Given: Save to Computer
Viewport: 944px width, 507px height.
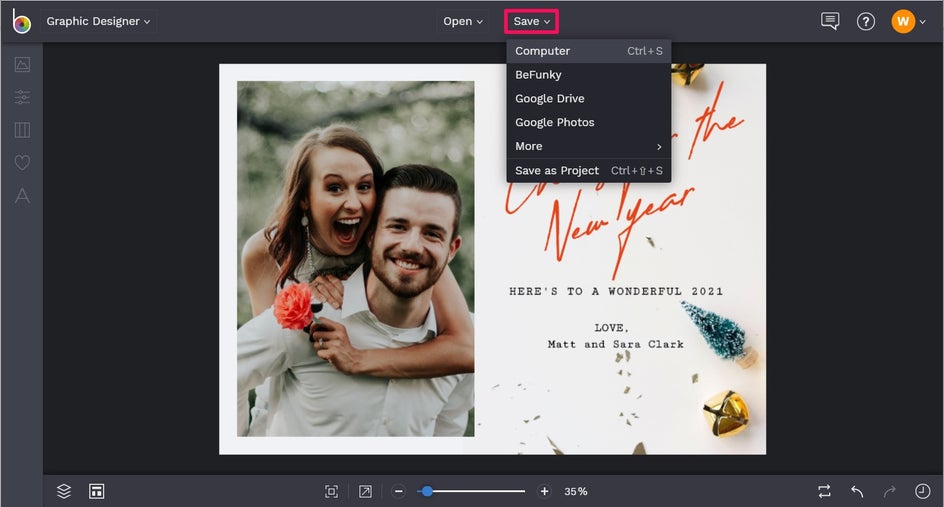Looking at the screenshot, I should [x=589, y=51].
